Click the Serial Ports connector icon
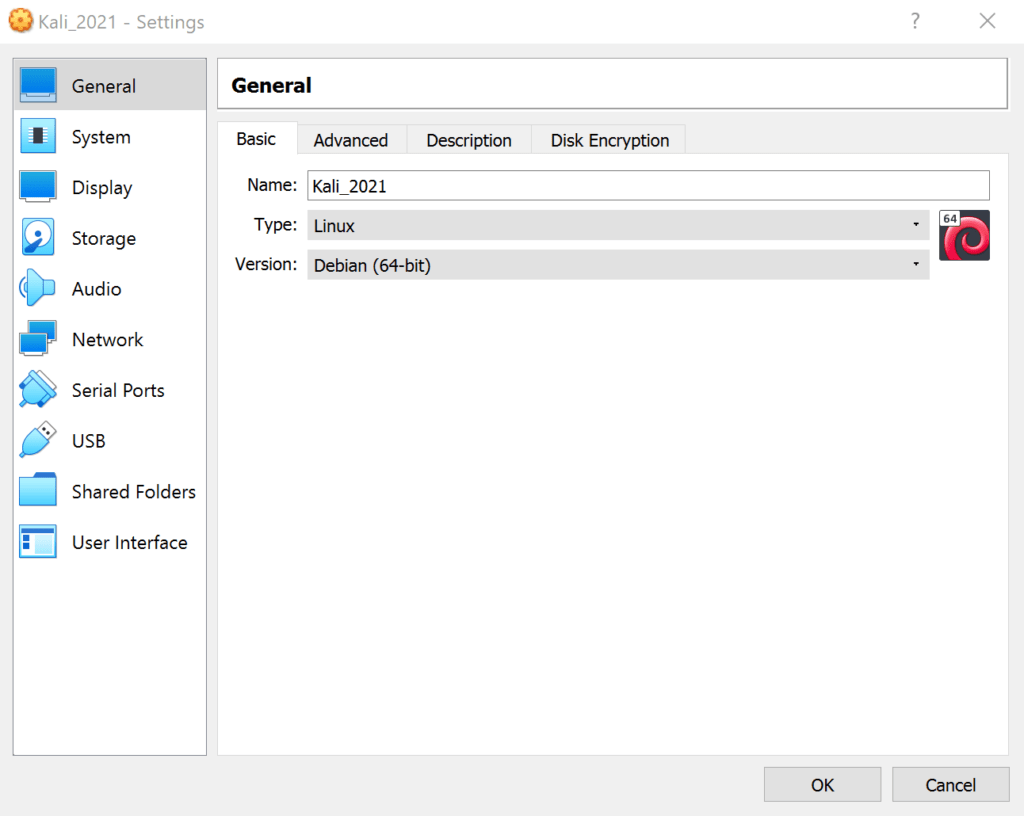Image resolution: width=1024 pixels, height=816 pixels. click(x=38, y=389)
